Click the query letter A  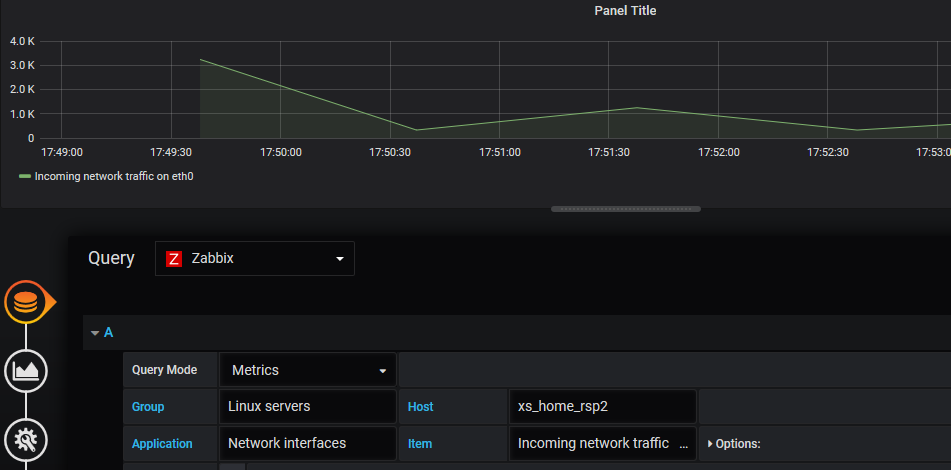109,332
